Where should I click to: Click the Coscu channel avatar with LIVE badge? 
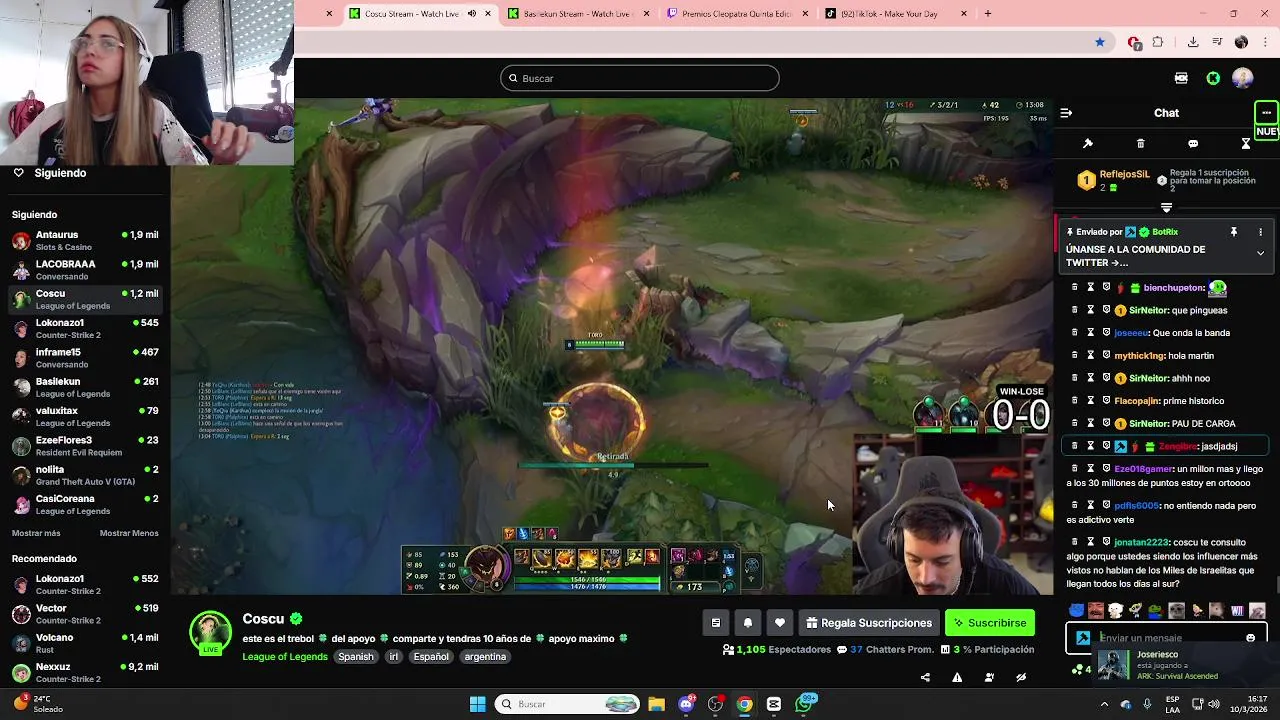coord(211,633)
